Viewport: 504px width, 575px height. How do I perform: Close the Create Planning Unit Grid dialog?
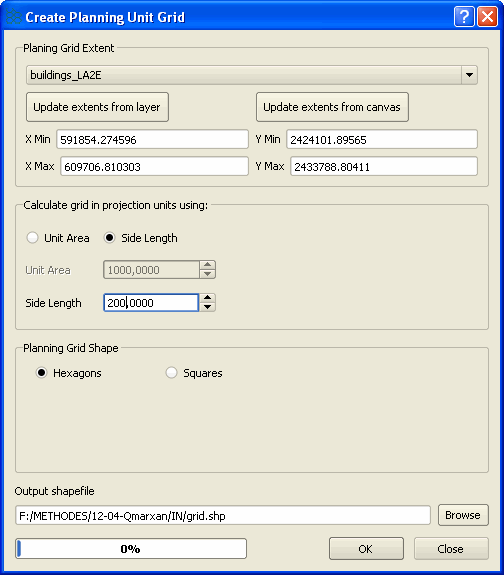[x=487, y=17]
